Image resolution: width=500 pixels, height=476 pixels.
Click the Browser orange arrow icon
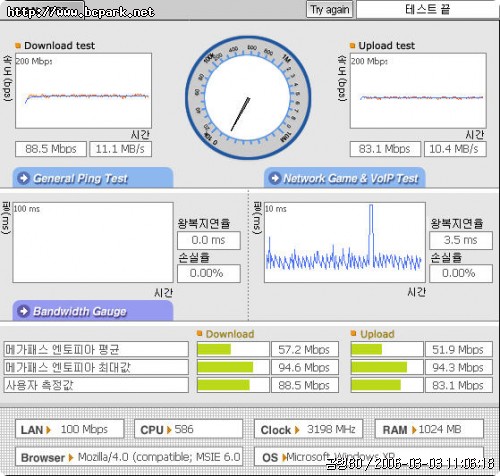(70, 458)
